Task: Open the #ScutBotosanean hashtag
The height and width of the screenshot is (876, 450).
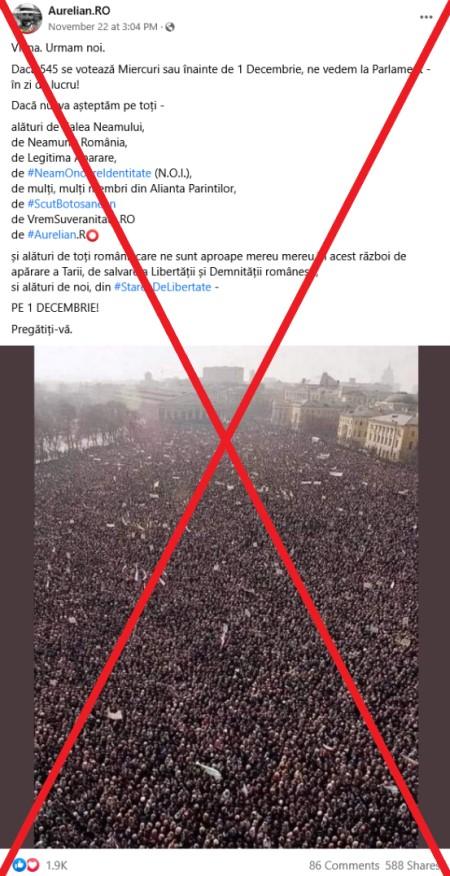Action: (x=71, y=204)
